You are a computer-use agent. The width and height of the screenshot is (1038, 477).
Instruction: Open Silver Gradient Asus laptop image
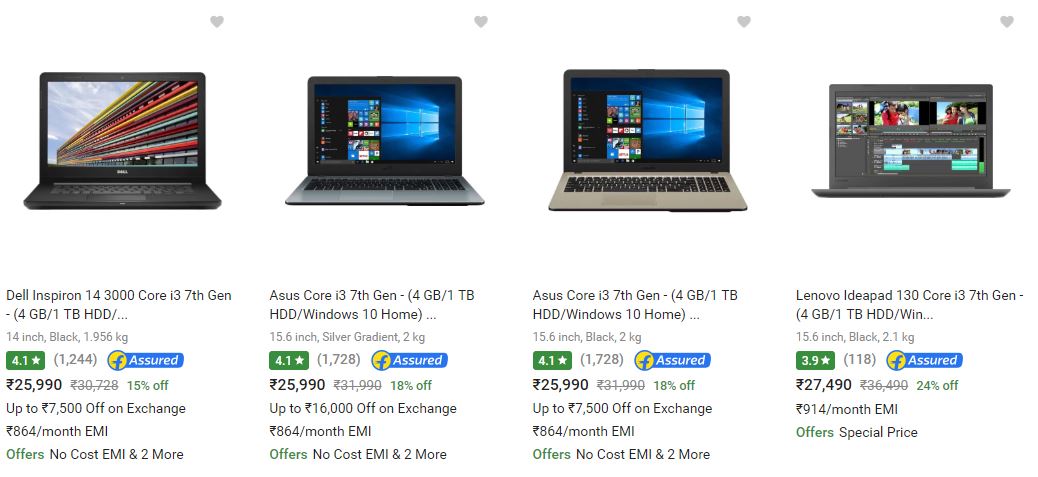(x=385, y=141)
